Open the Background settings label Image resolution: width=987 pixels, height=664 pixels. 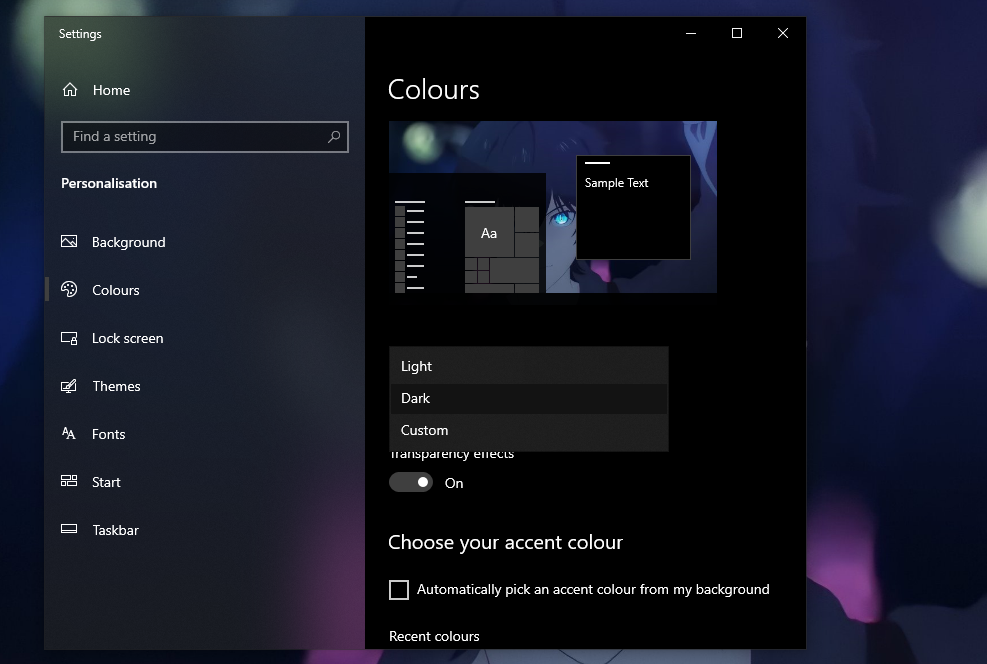[128, 242]
